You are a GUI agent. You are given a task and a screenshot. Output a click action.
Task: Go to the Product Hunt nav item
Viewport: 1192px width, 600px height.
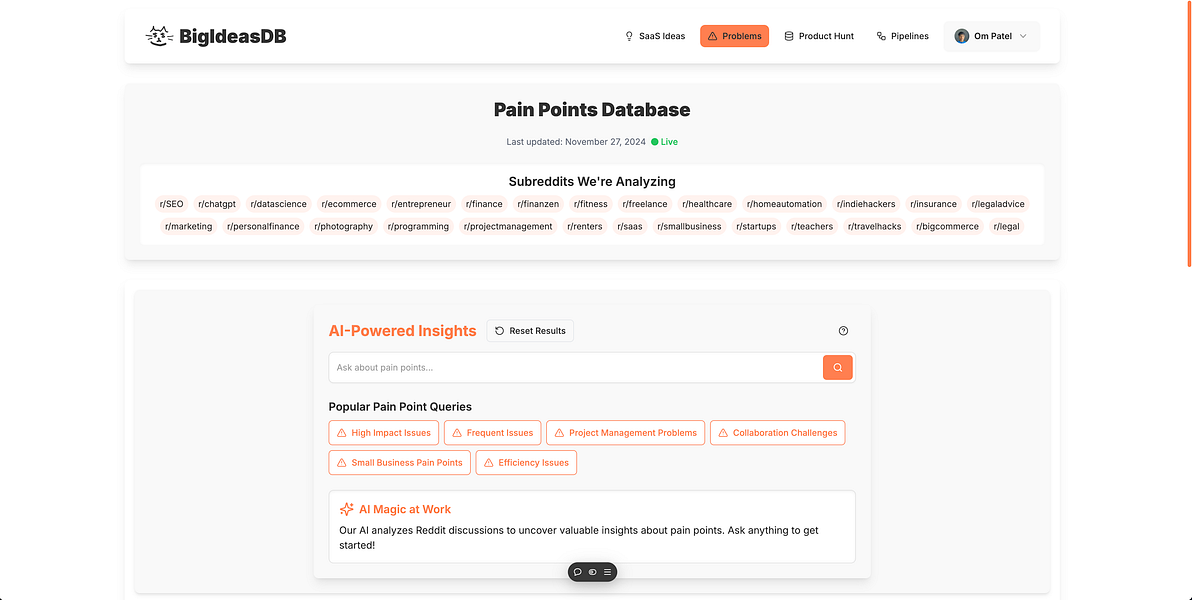(x=819, y=36)
